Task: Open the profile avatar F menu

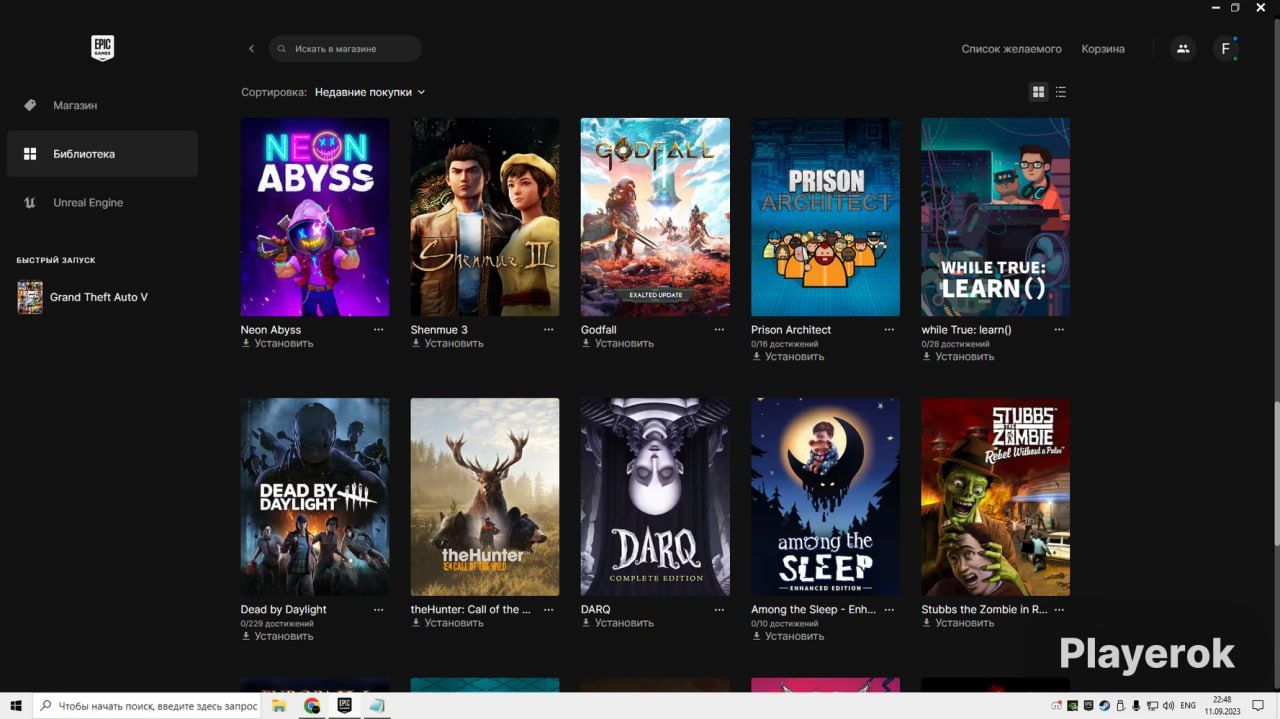Action: click(x=1226, y=48)
